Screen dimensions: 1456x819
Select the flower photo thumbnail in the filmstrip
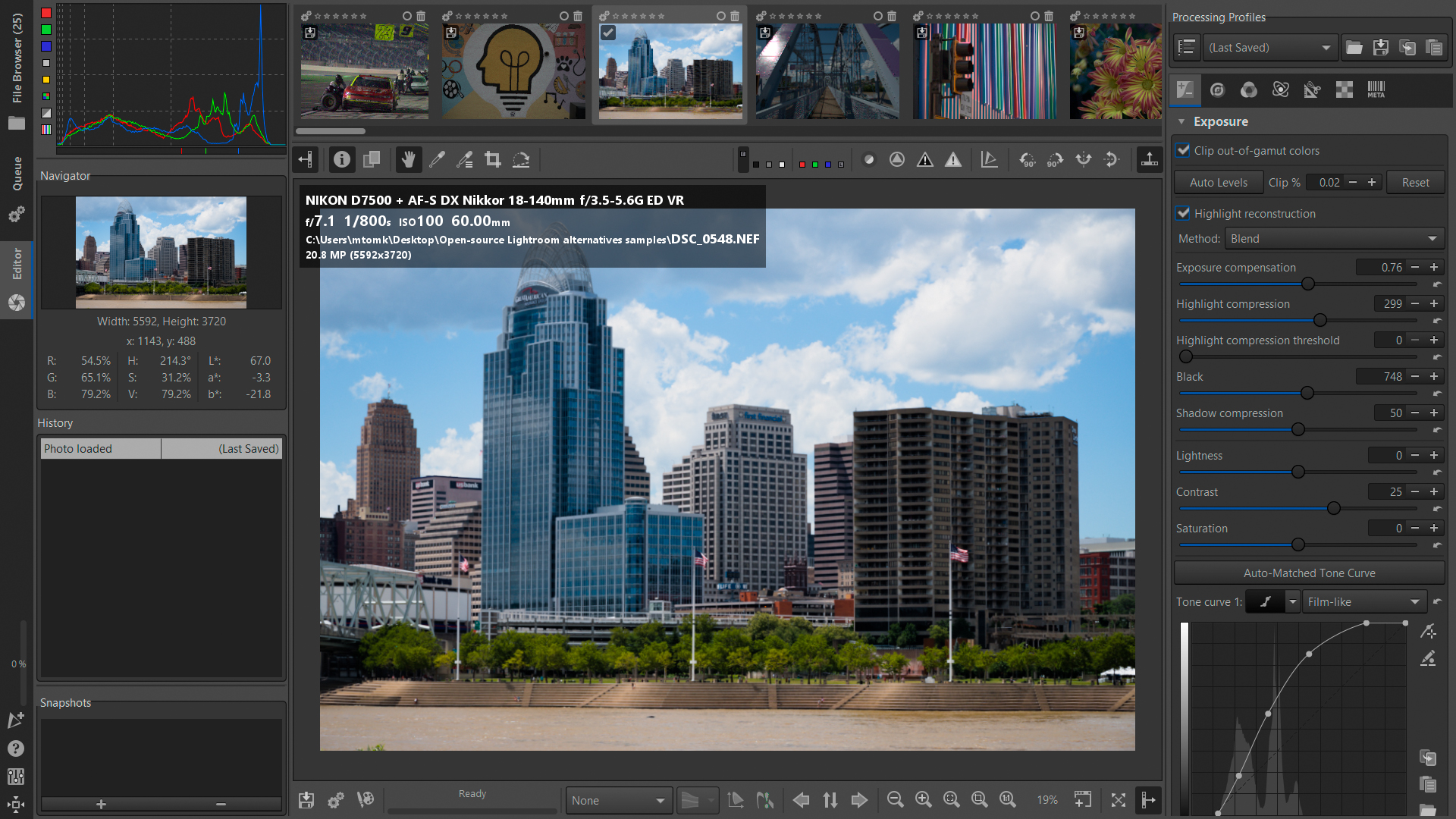click(1115, 71)
